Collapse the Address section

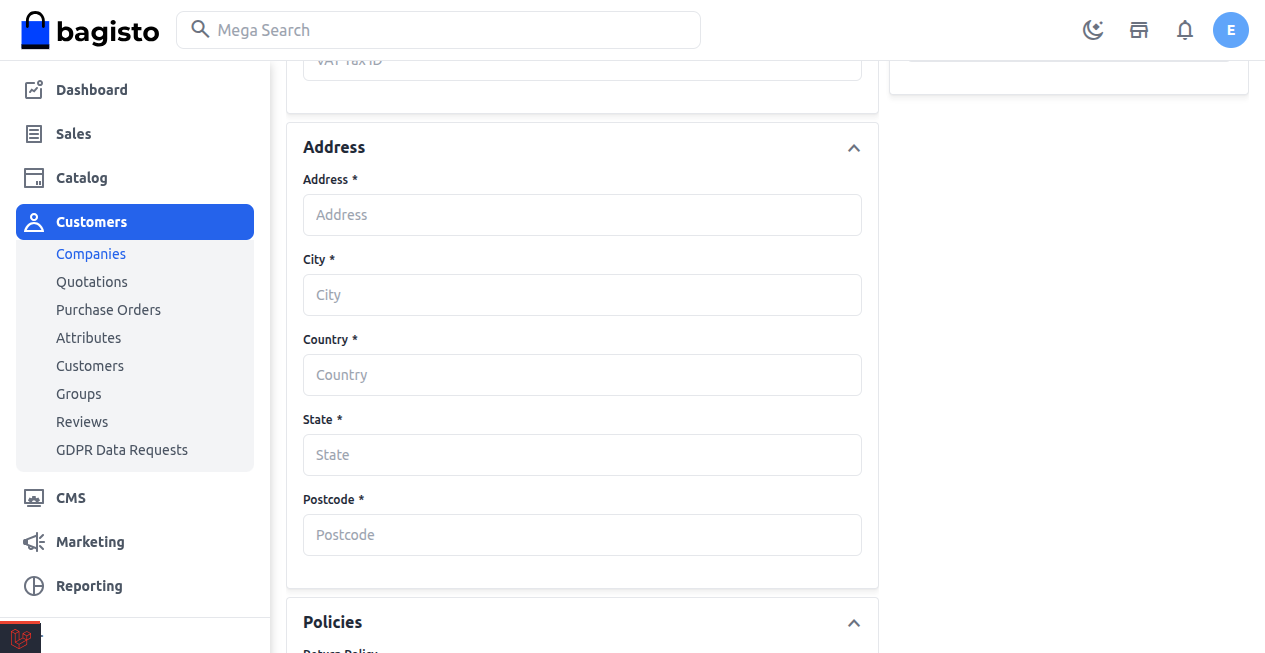[854, 147]
